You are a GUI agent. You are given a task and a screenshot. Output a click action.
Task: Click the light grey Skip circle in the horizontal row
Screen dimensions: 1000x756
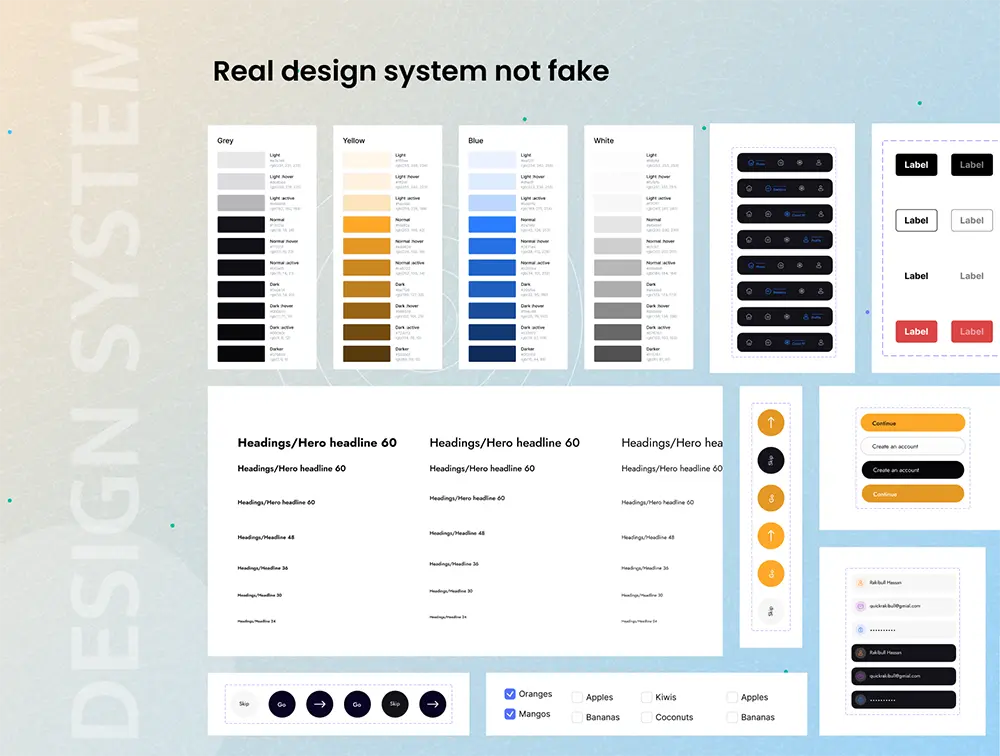(x=244, y=704)
